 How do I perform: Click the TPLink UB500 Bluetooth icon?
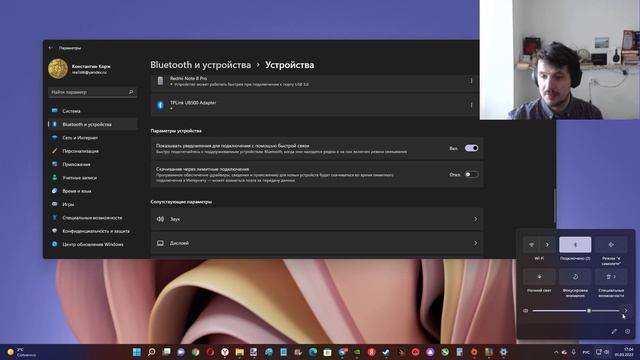point(160,105)
